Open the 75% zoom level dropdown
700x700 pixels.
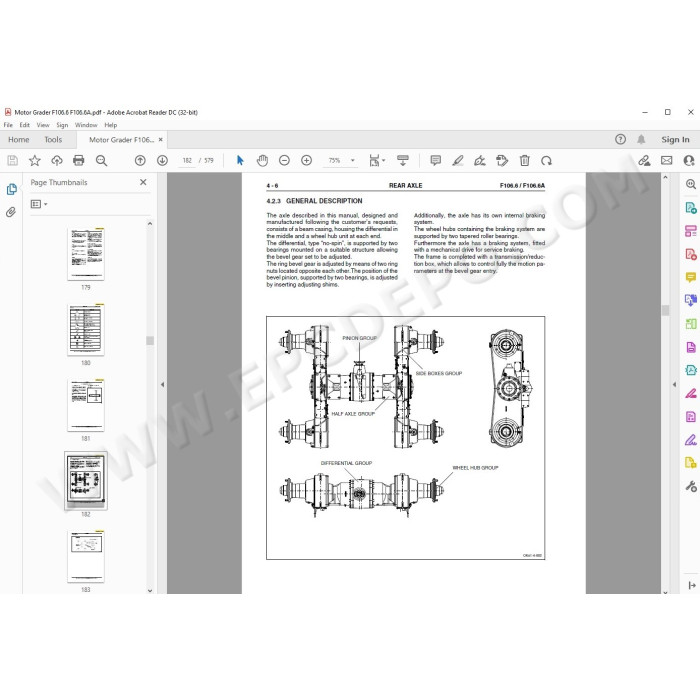tap(353, 160)
